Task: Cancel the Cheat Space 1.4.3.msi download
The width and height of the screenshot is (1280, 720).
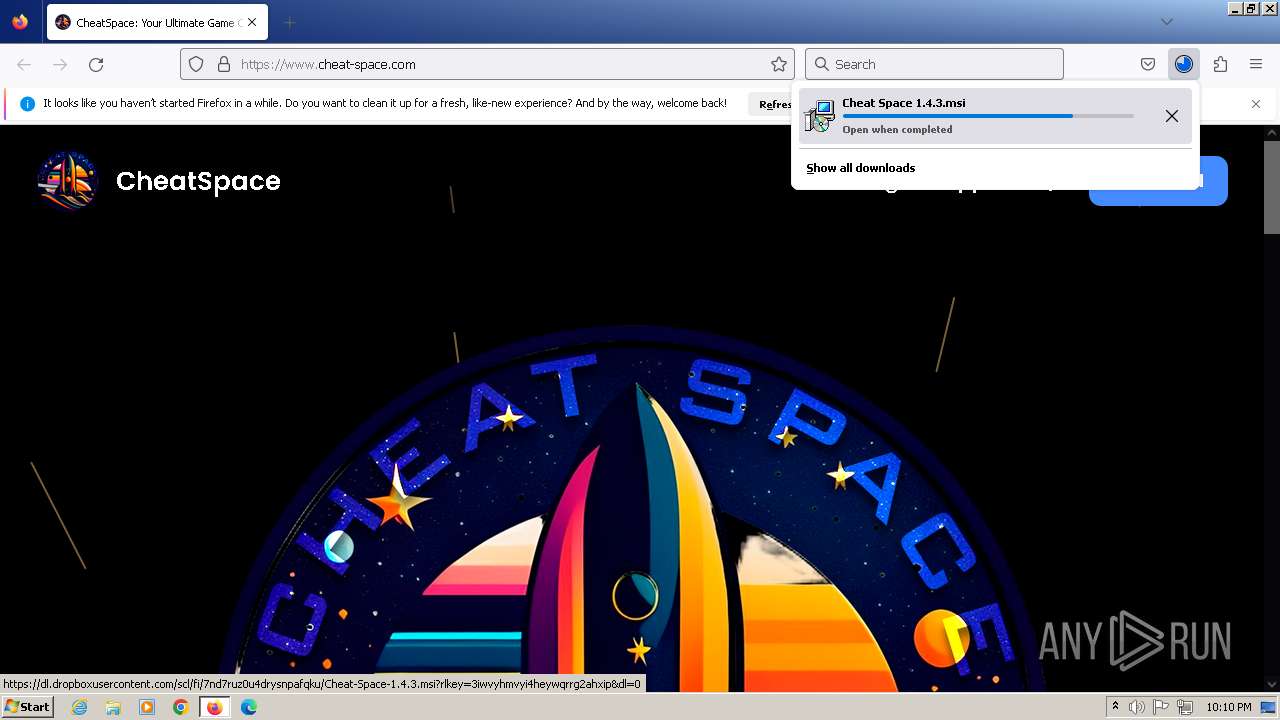Action: [1172, 116]
